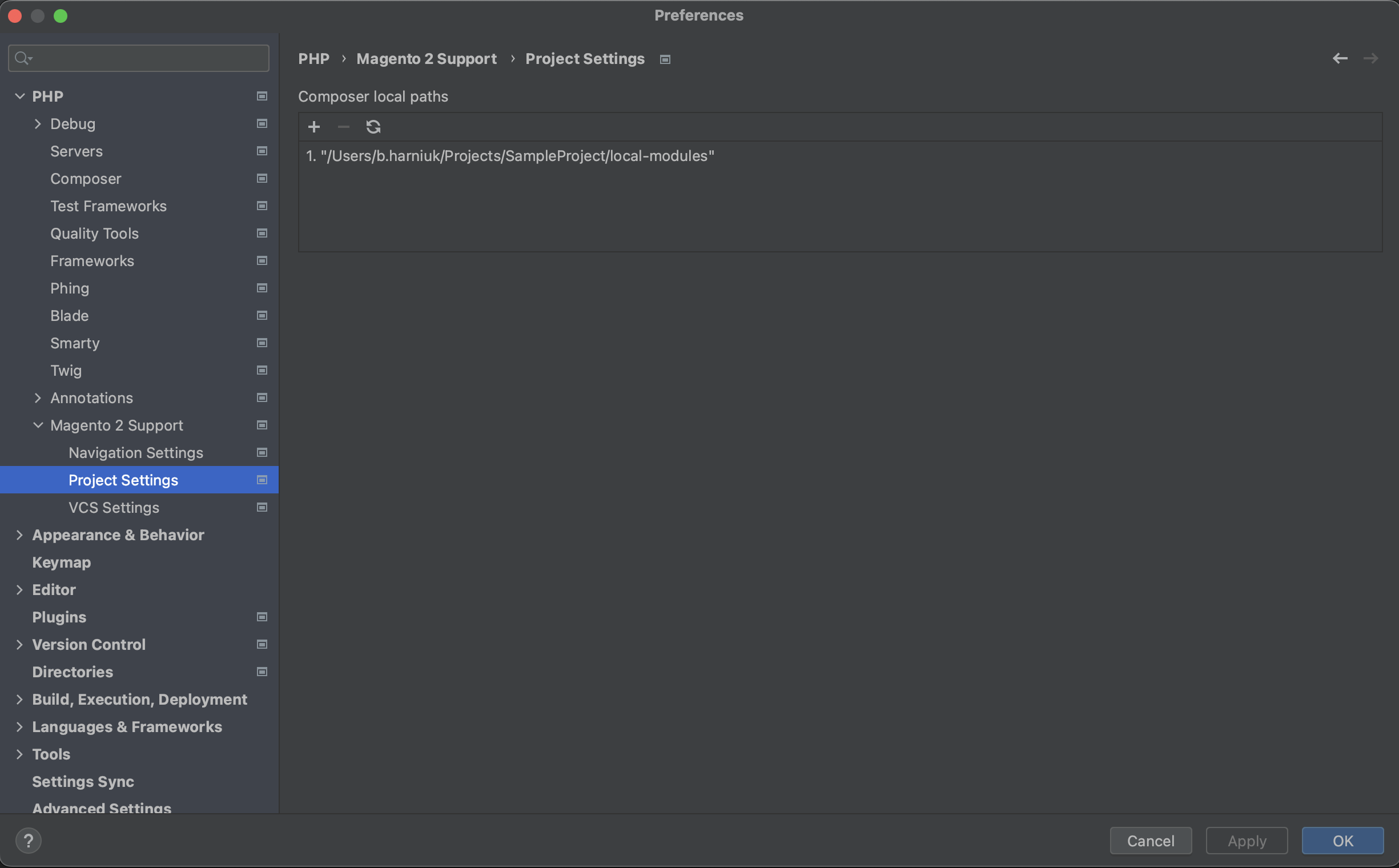Expand the Editor section
The image size is (1399, 868).
pyautogui.click(x=19, y=590)
